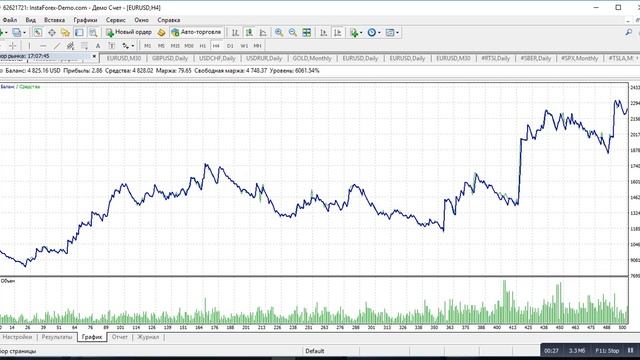Viewport: 640px width, 360px height.
Task: Toggle the W1 timeframe button
Action: point(244,46)
